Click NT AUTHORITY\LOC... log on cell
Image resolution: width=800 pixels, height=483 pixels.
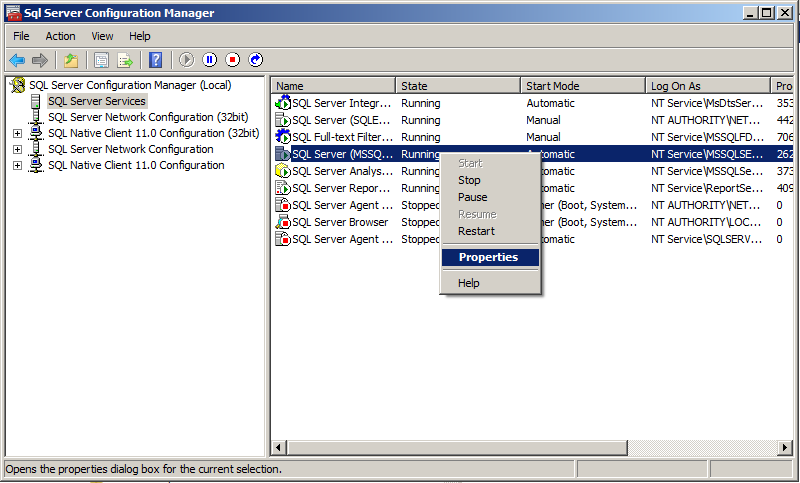tap(706, 222)
